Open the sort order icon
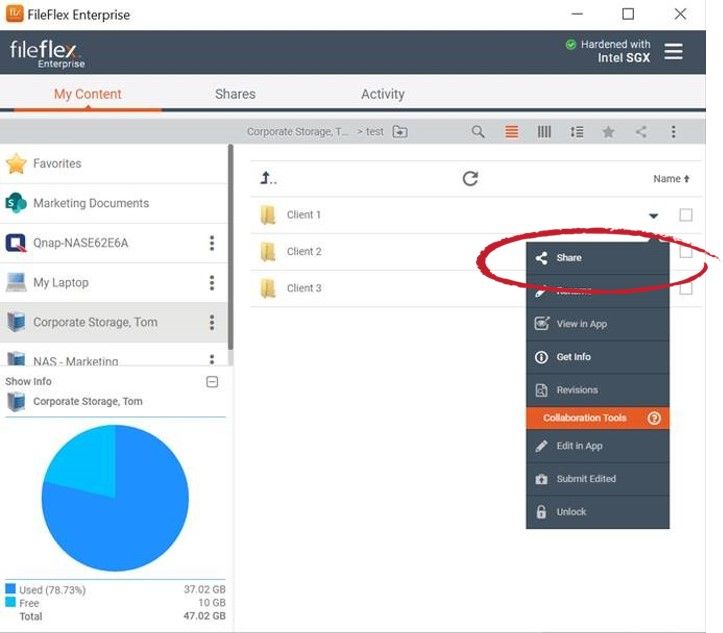This screenshot has height=633, width=723. [x=576, y=132]
